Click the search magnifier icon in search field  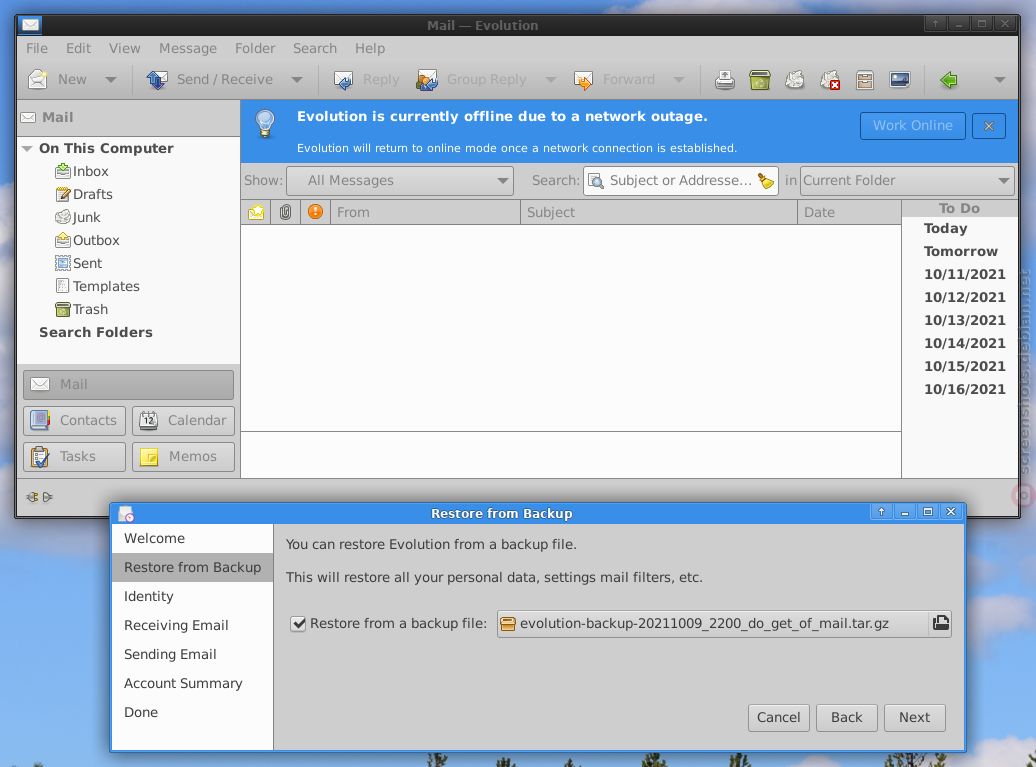[595, 181]
